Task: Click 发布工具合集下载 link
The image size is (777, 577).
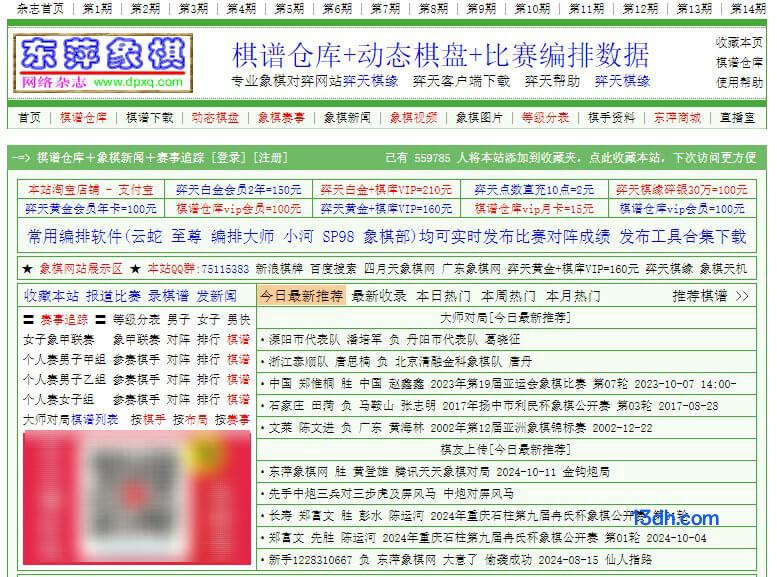Action: pos(682,236)
